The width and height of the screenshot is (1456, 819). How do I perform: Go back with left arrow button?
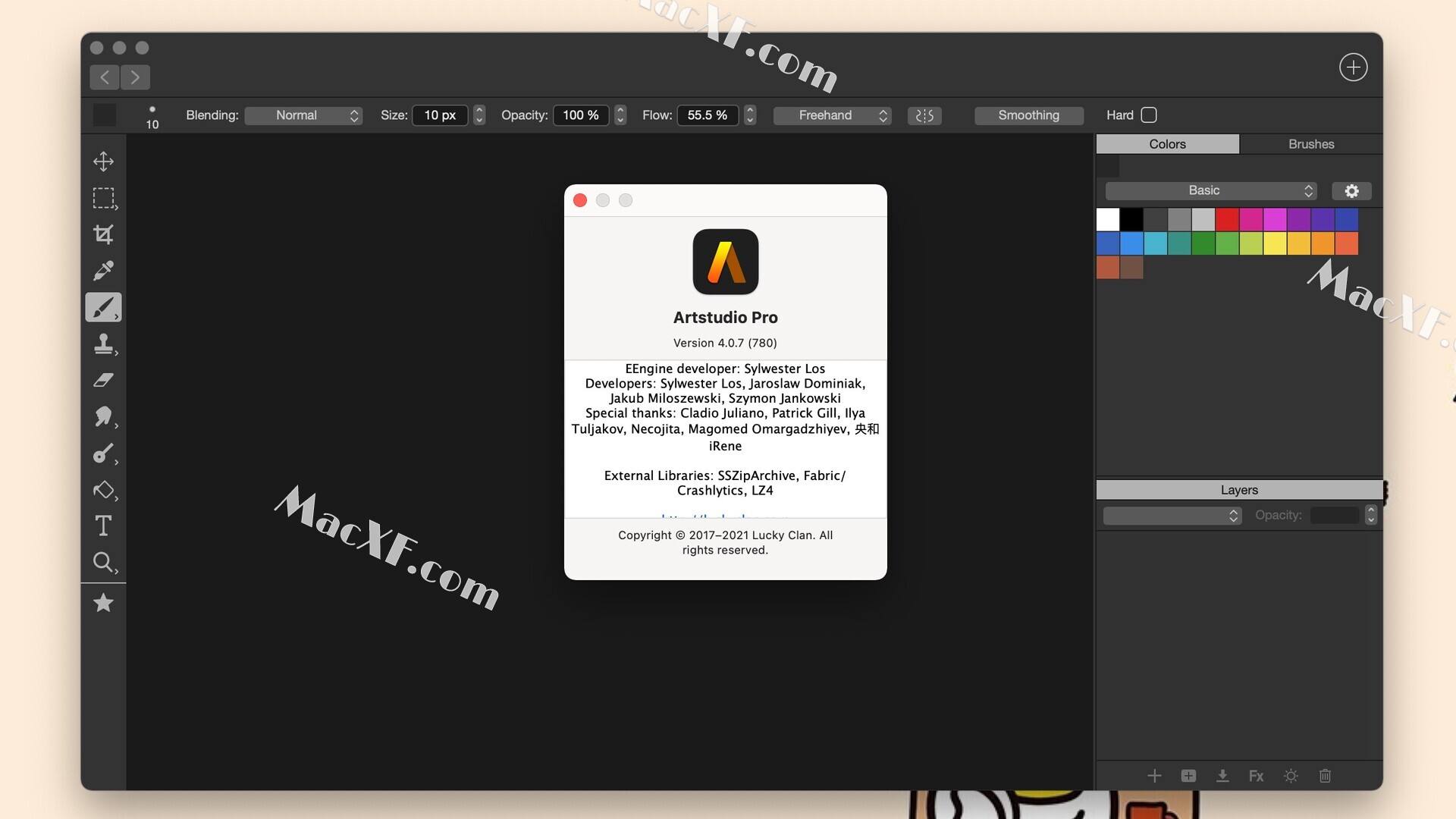pyautogui.click(x=105, y=77)
